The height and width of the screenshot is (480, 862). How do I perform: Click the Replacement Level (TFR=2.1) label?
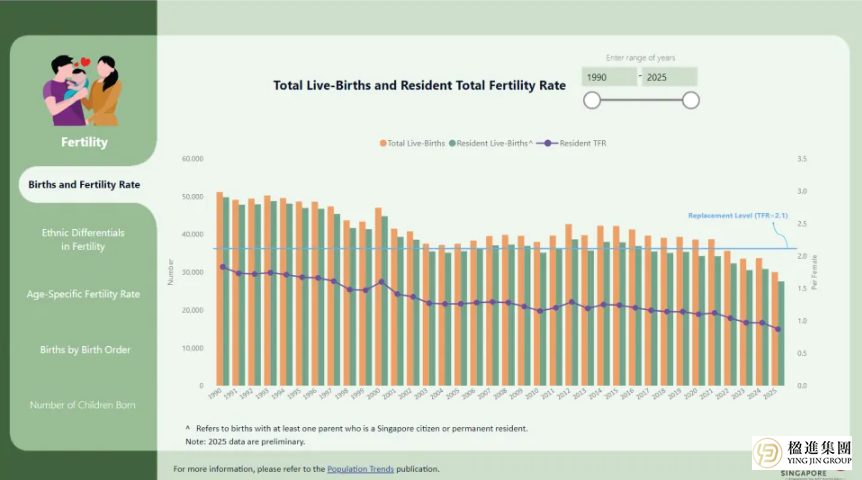tap(738, 216)
